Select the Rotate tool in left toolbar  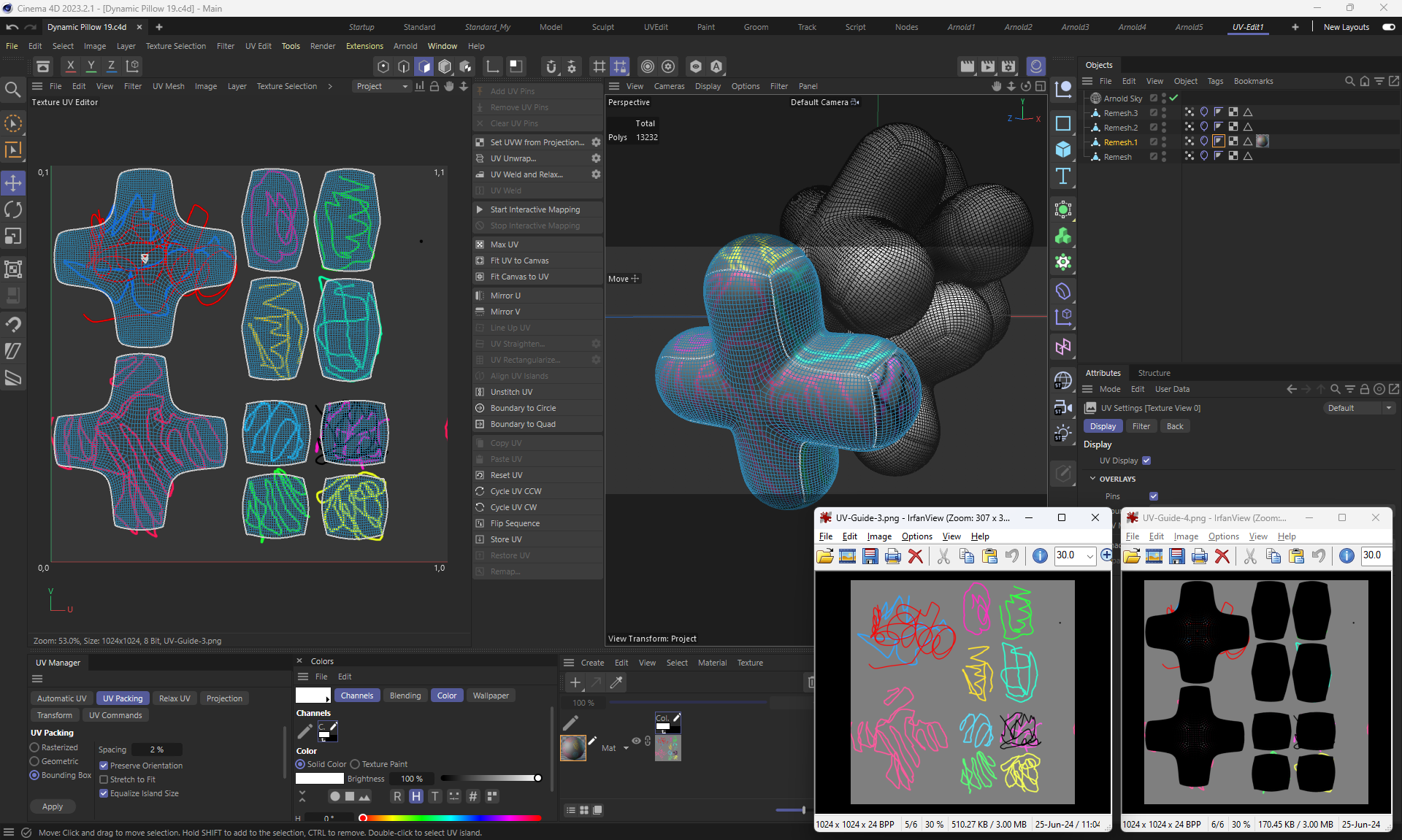[13, 209]
